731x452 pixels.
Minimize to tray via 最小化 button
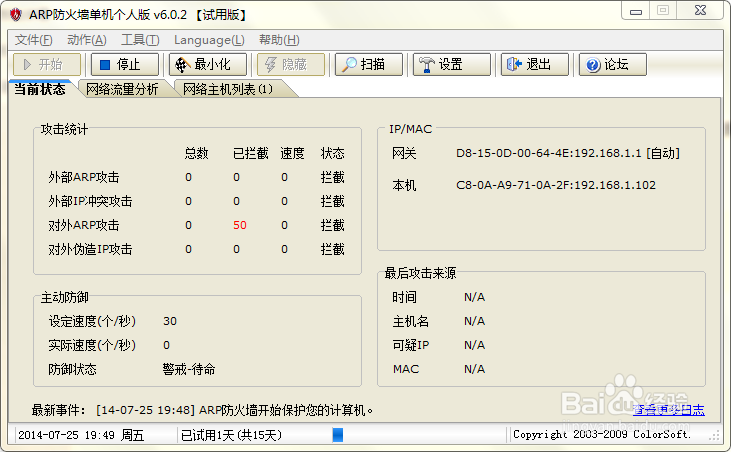click(x=207, y=64)
